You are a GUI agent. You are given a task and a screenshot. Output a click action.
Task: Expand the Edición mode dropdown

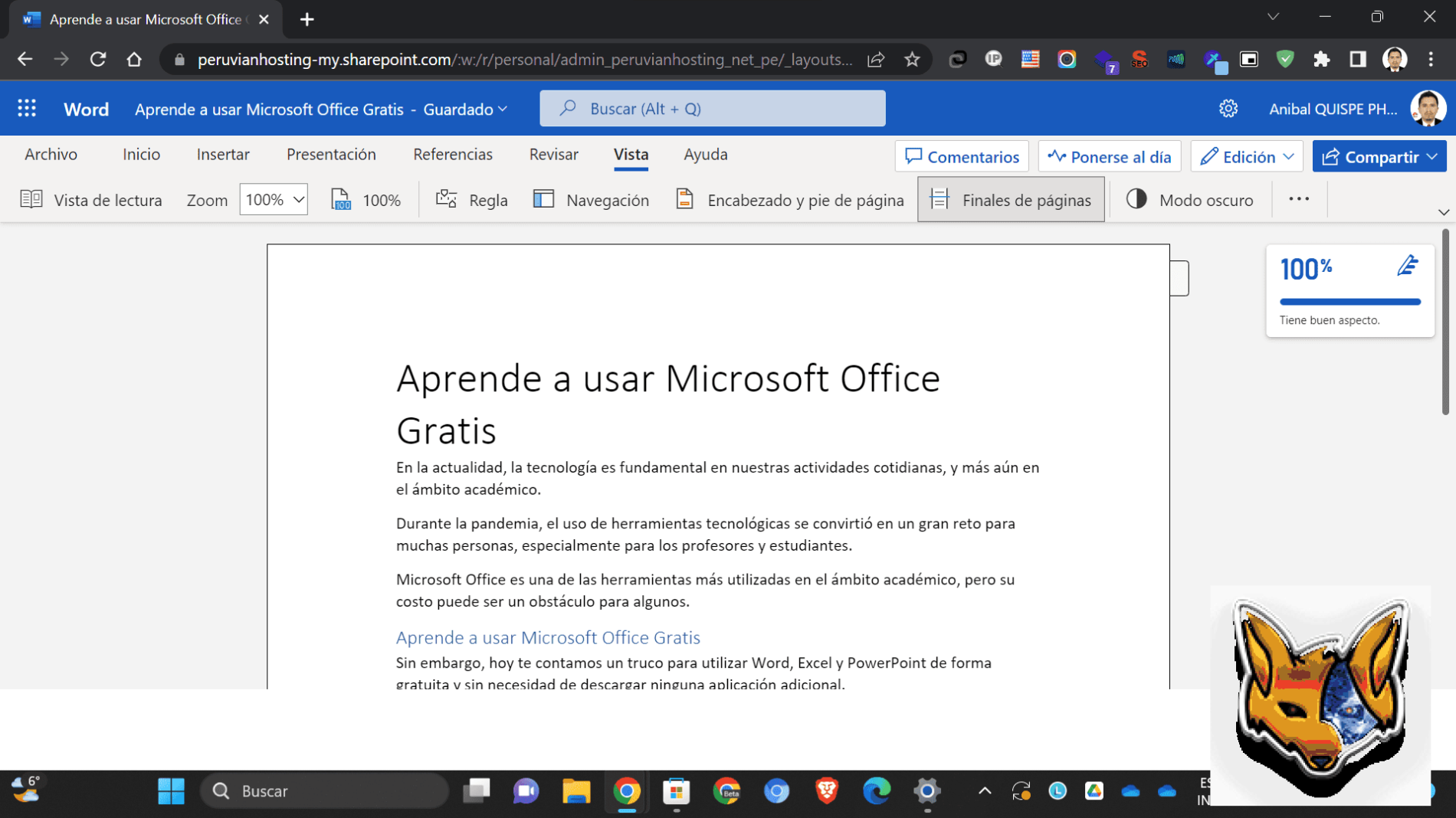[x=1247, y=157]
